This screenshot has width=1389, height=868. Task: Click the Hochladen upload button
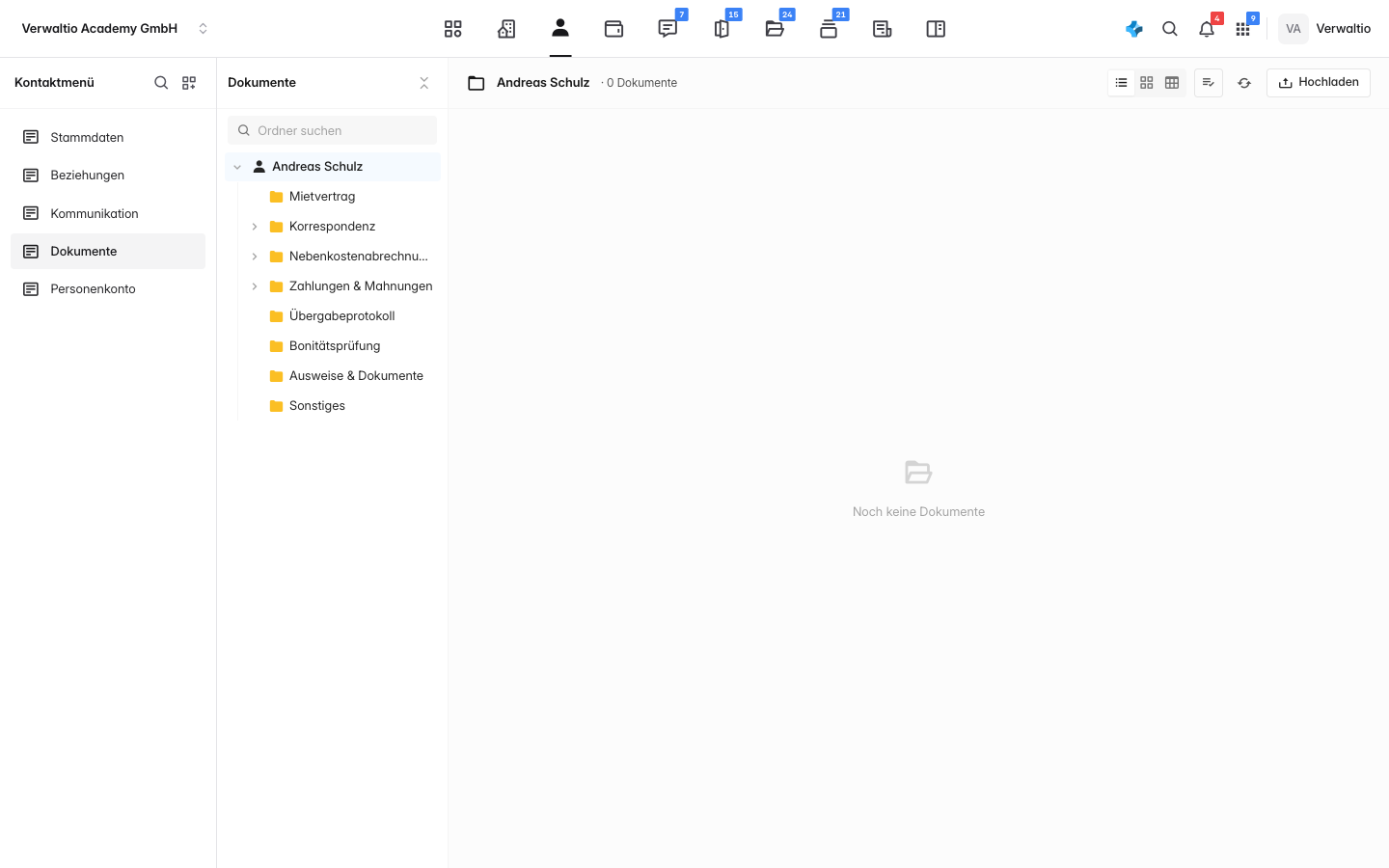1319,83
